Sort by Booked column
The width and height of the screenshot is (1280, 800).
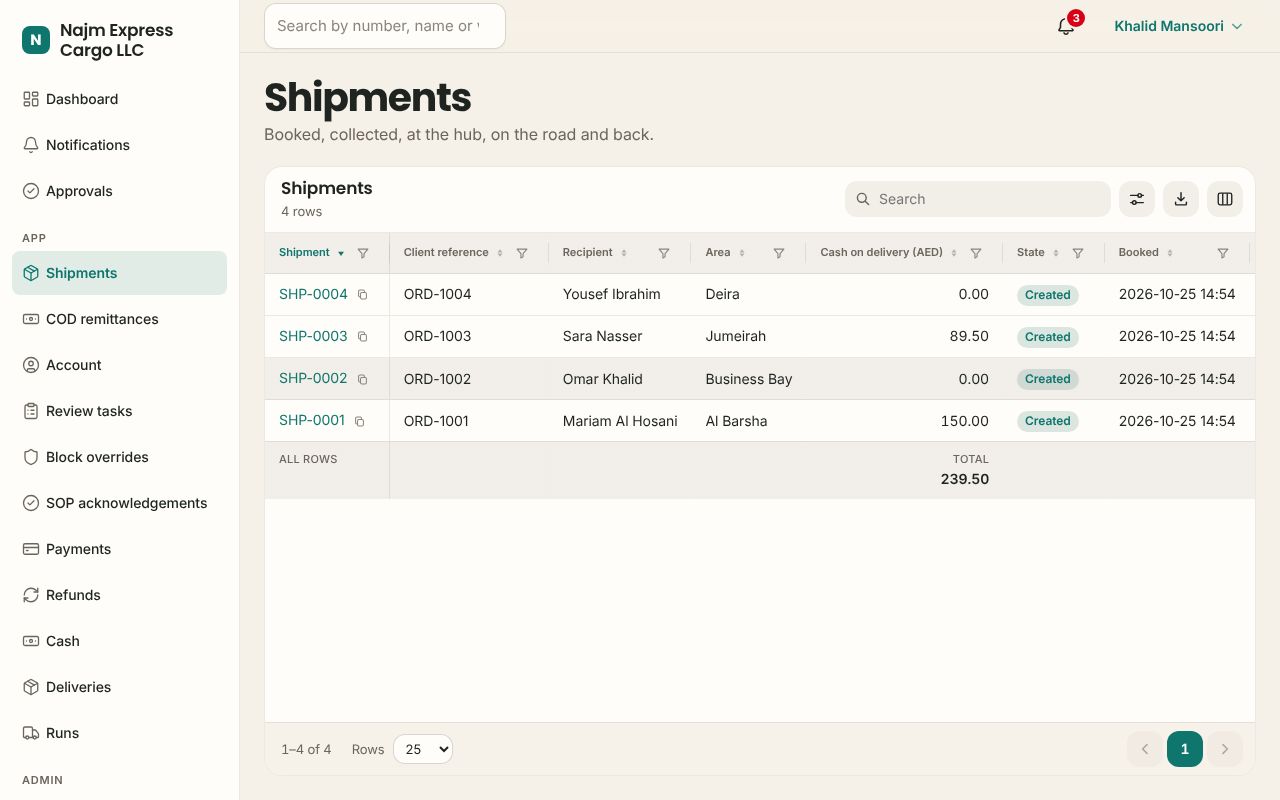click(x=1146, y=253)
